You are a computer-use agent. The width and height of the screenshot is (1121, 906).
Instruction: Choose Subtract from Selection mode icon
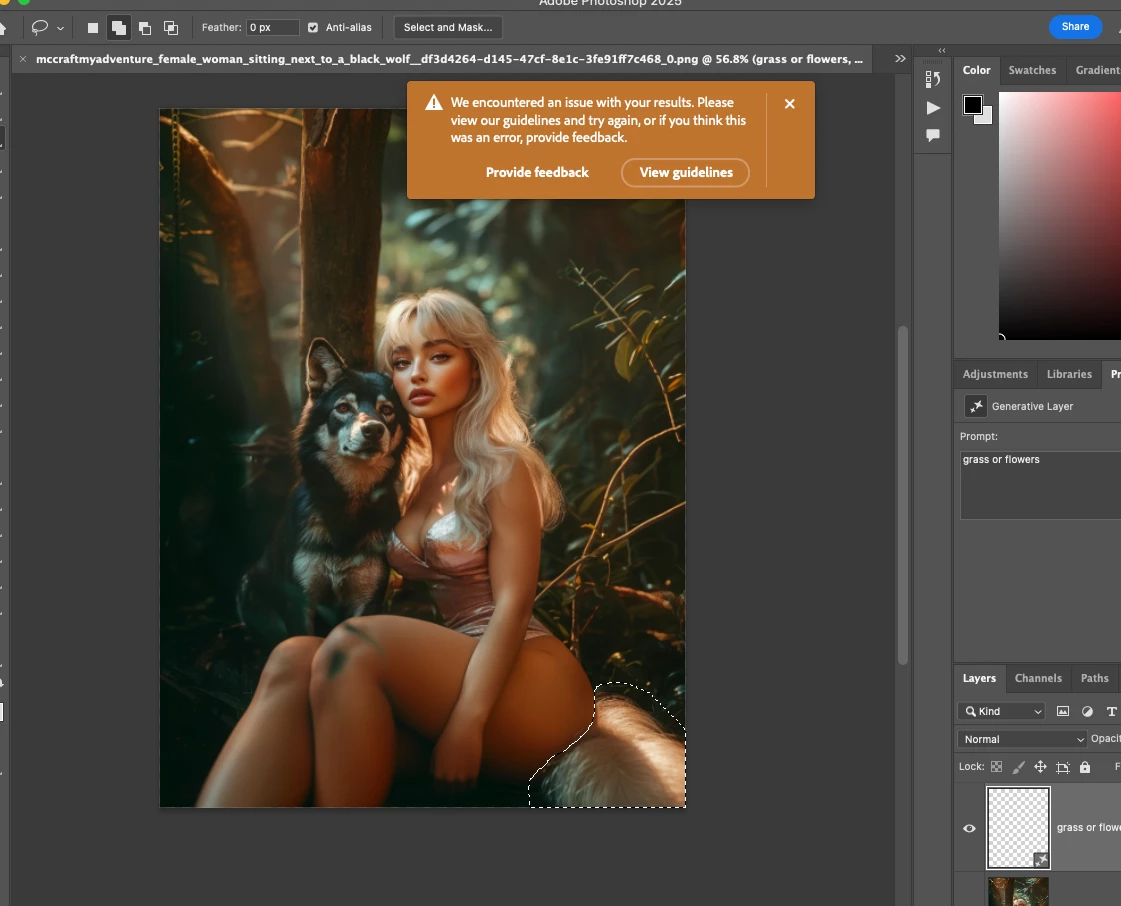point(145,28)
